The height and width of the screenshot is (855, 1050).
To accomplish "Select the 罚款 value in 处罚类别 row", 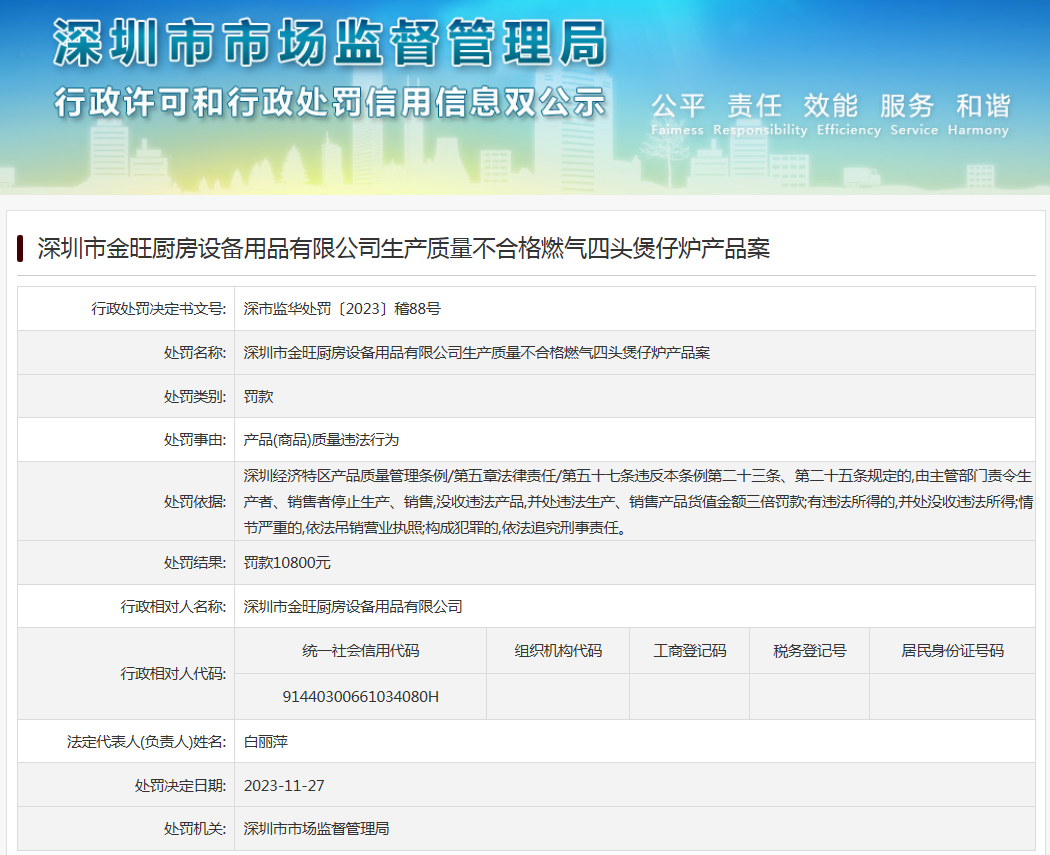I will [x=258, y=396].
